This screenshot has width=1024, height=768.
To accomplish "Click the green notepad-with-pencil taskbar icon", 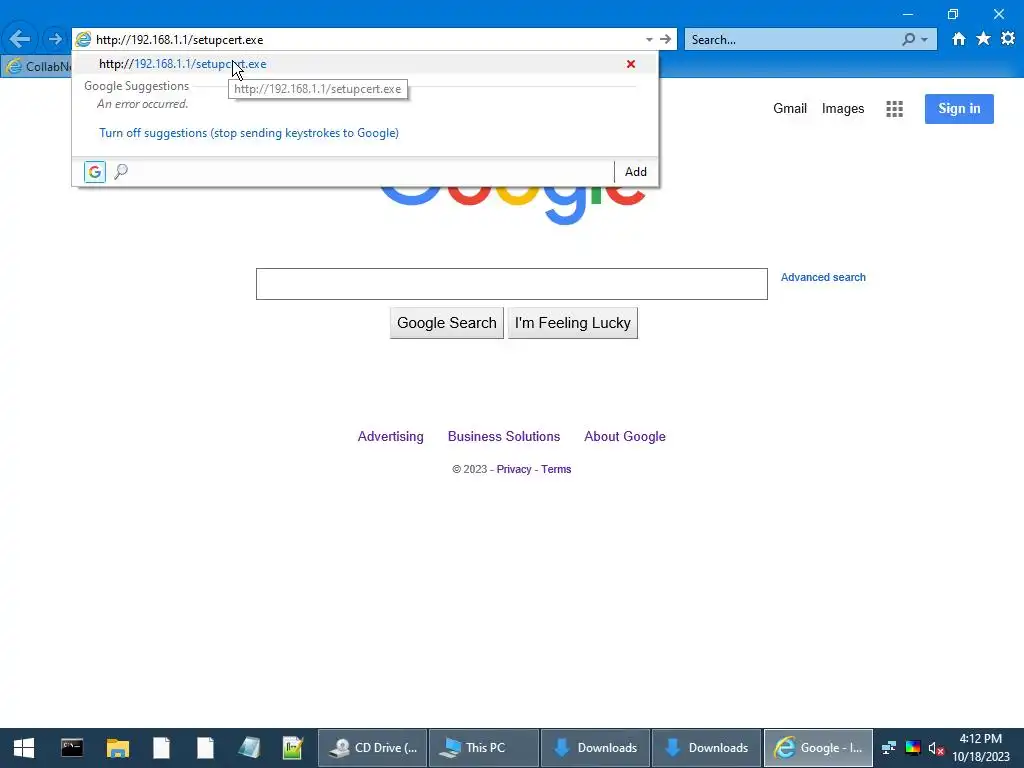I will (293, 748).
